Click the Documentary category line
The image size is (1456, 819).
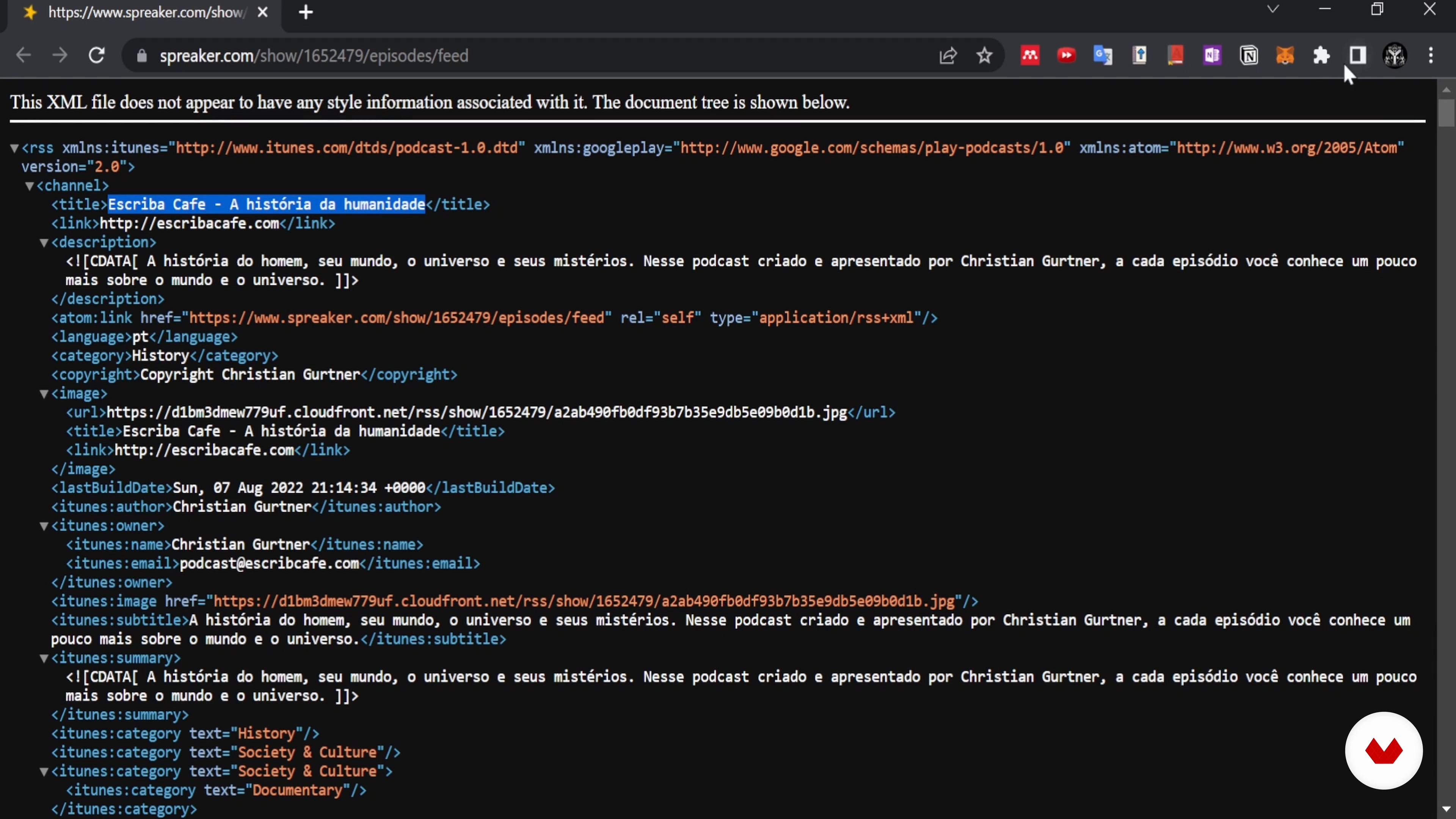(216, 790)
